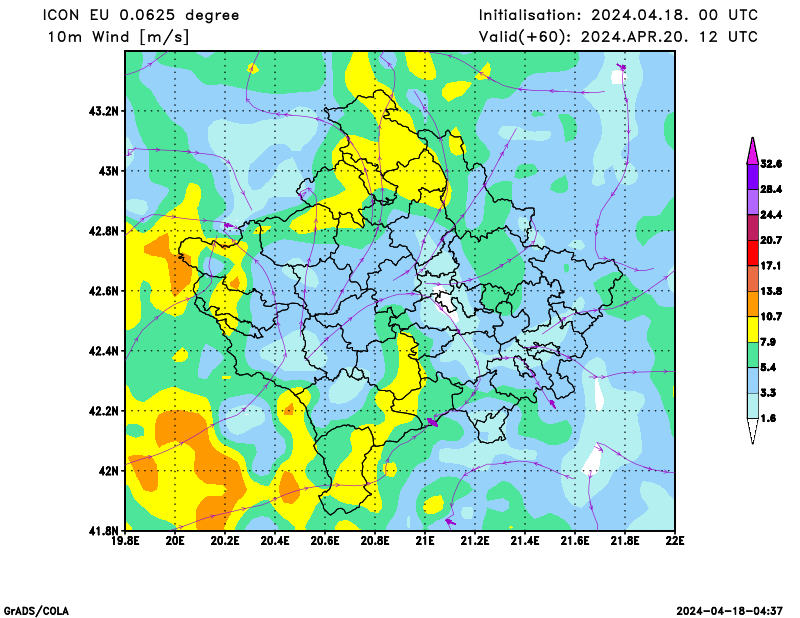800x618 pixels.
Task: Click the 42.6N latitude axis label
Action: (104, 291)
